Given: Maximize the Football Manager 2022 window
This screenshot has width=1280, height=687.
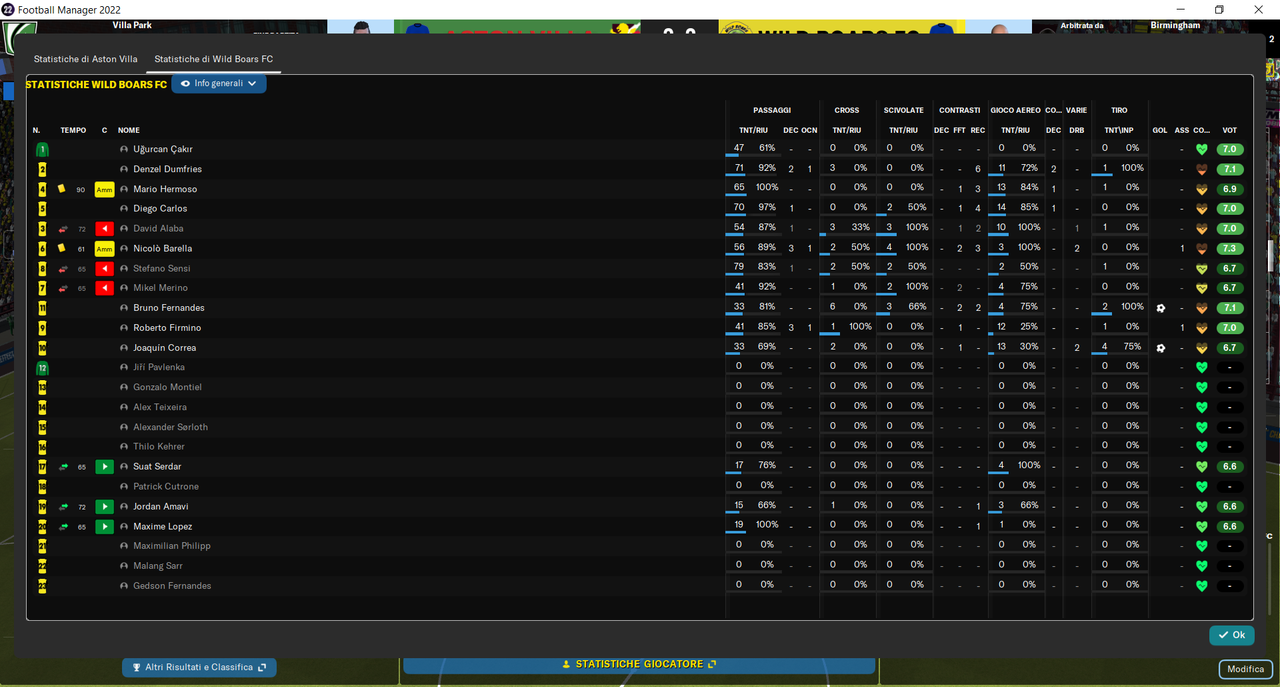Looking at the screenshot, I should point(1219,9).
